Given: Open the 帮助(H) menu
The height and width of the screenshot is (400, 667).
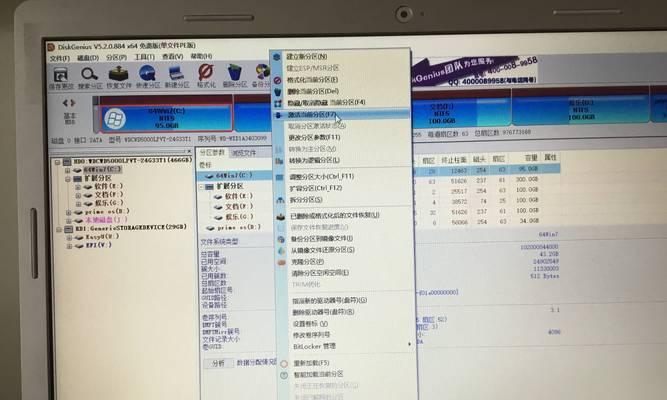Looking at the screenshot, I should 201,56.
